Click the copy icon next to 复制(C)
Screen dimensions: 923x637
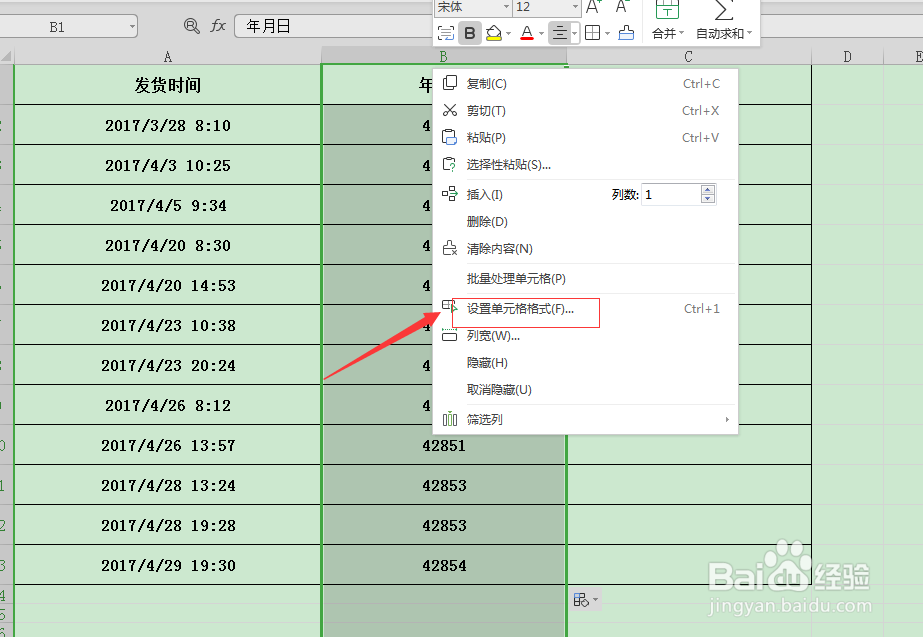click(x=450, y=83)
